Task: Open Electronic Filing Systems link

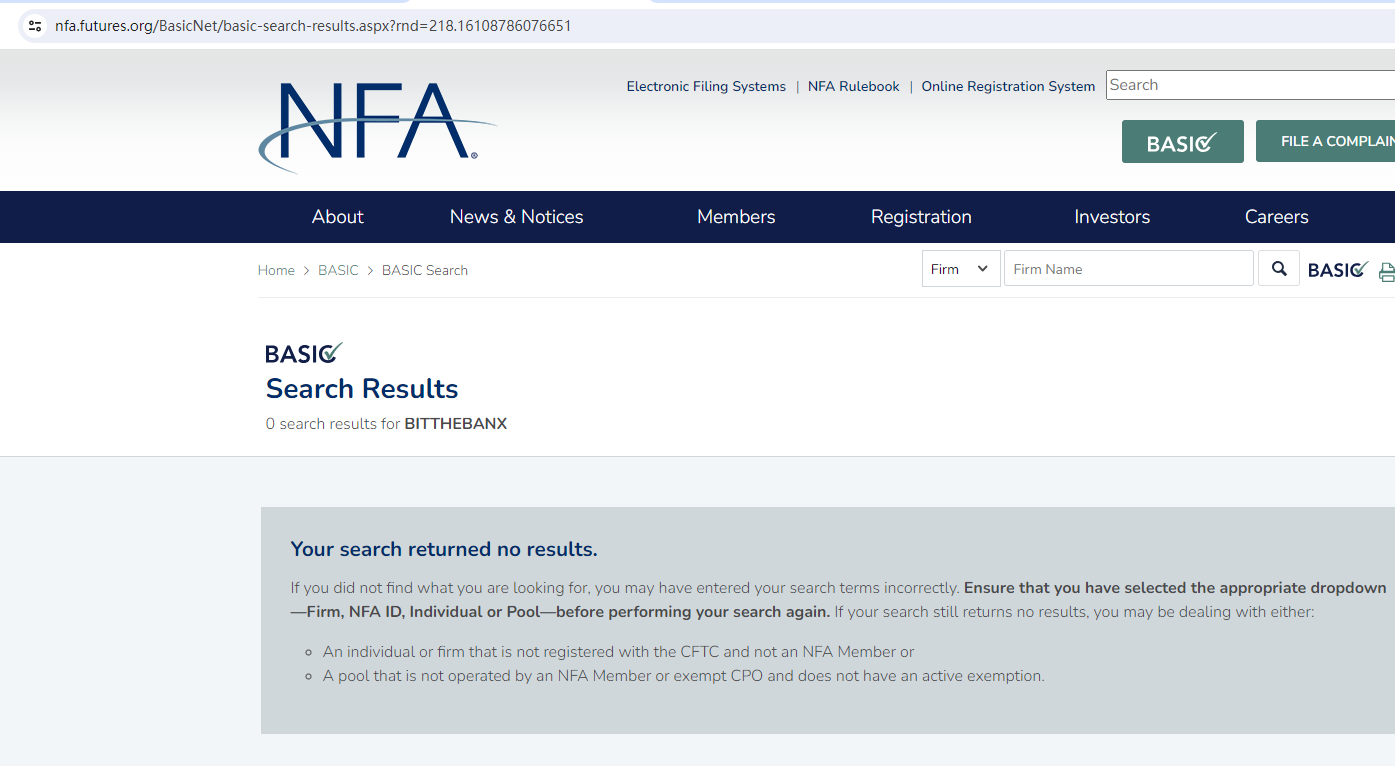Action: coord(706,87)
